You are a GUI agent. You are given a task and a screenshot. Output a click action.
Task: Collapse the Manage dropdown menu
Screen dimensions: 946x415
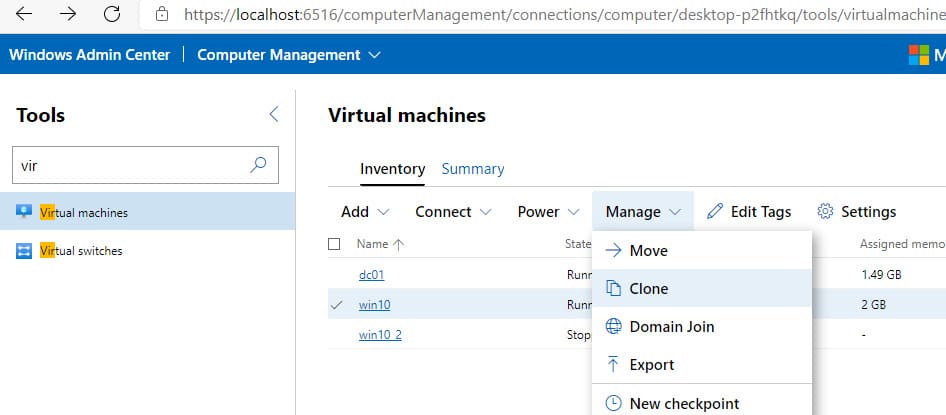[x=643, y=212]
